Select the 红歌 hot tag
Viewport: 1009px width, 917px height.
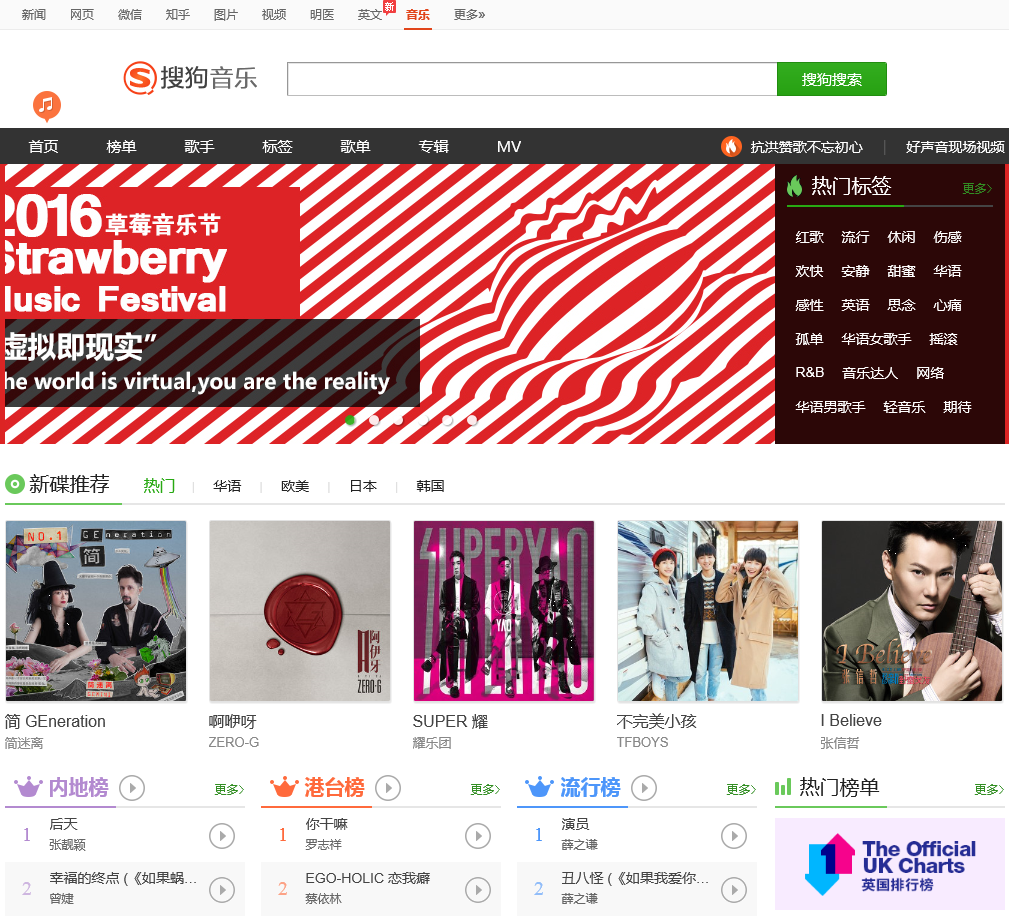click(810, 237)
